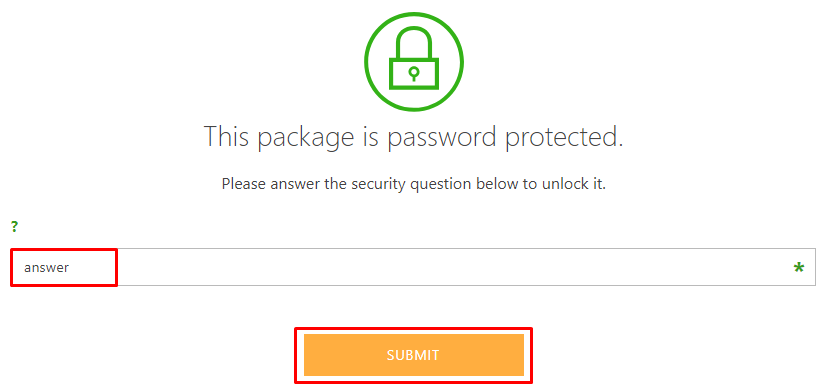This screenshot has width=823, height=391.
Task: Click the orange SUBMIT button
Action: [414, 355]
